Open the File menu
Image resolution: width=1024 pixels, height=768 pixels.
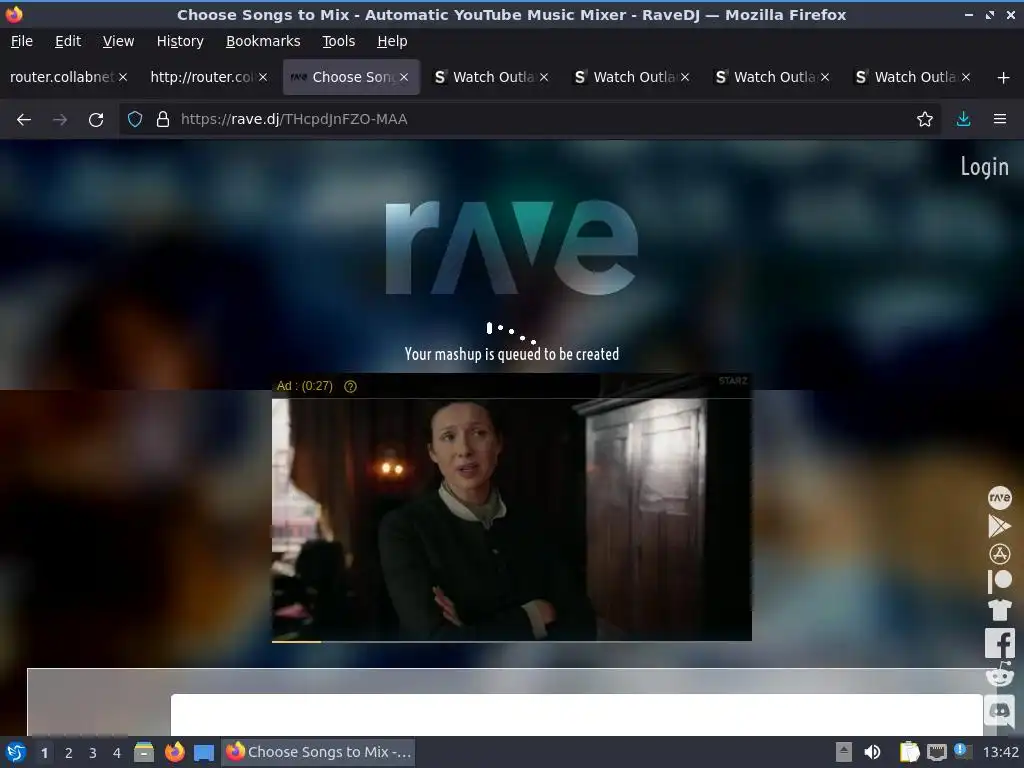click(x=22, y=41)
